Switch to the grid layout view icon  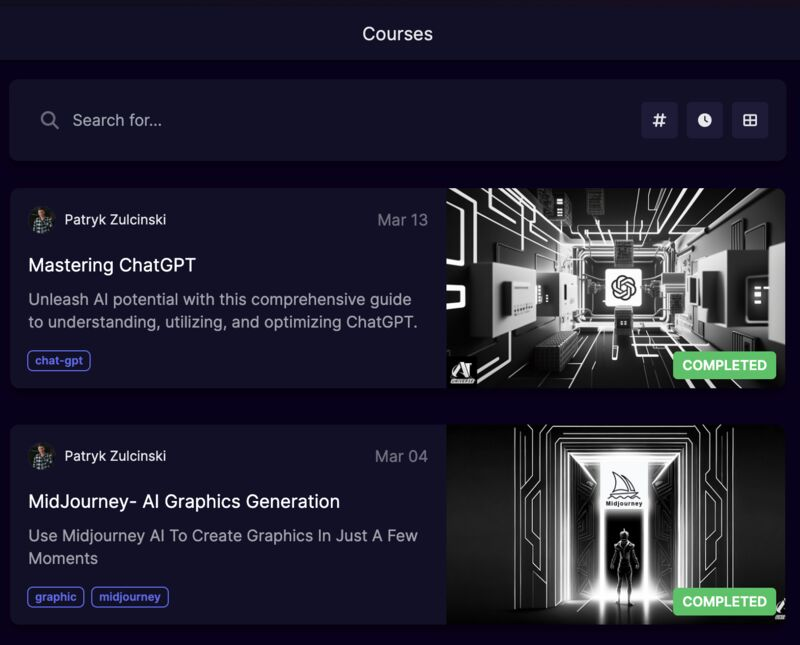(750, 120)
